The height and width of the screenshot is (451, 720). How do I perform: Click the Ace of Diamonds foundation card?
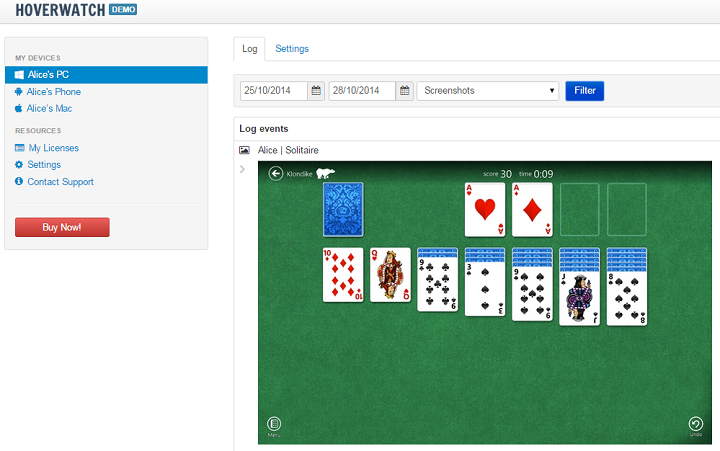click(x=532, y=209)
